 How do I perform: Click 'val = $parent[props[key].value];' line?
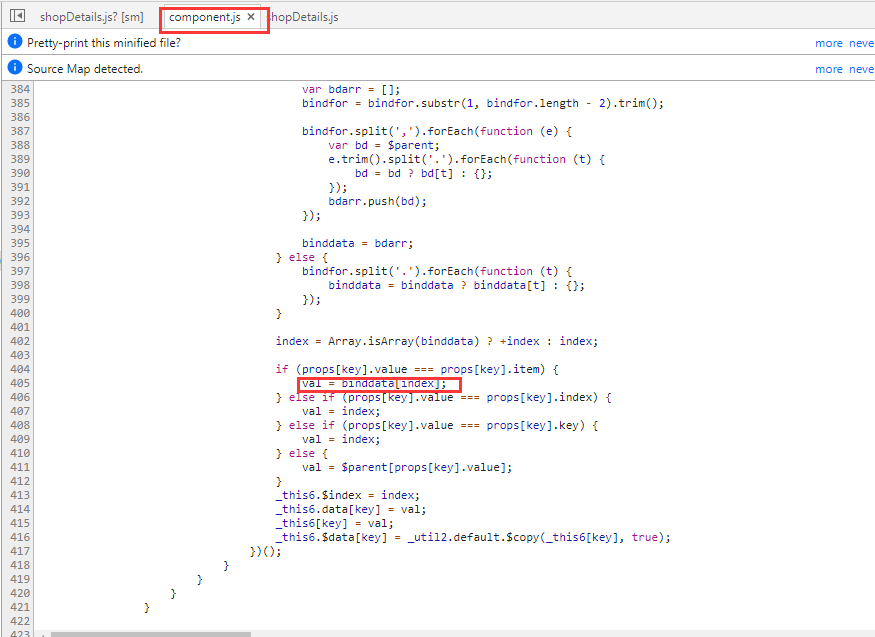tap(407, 467)
